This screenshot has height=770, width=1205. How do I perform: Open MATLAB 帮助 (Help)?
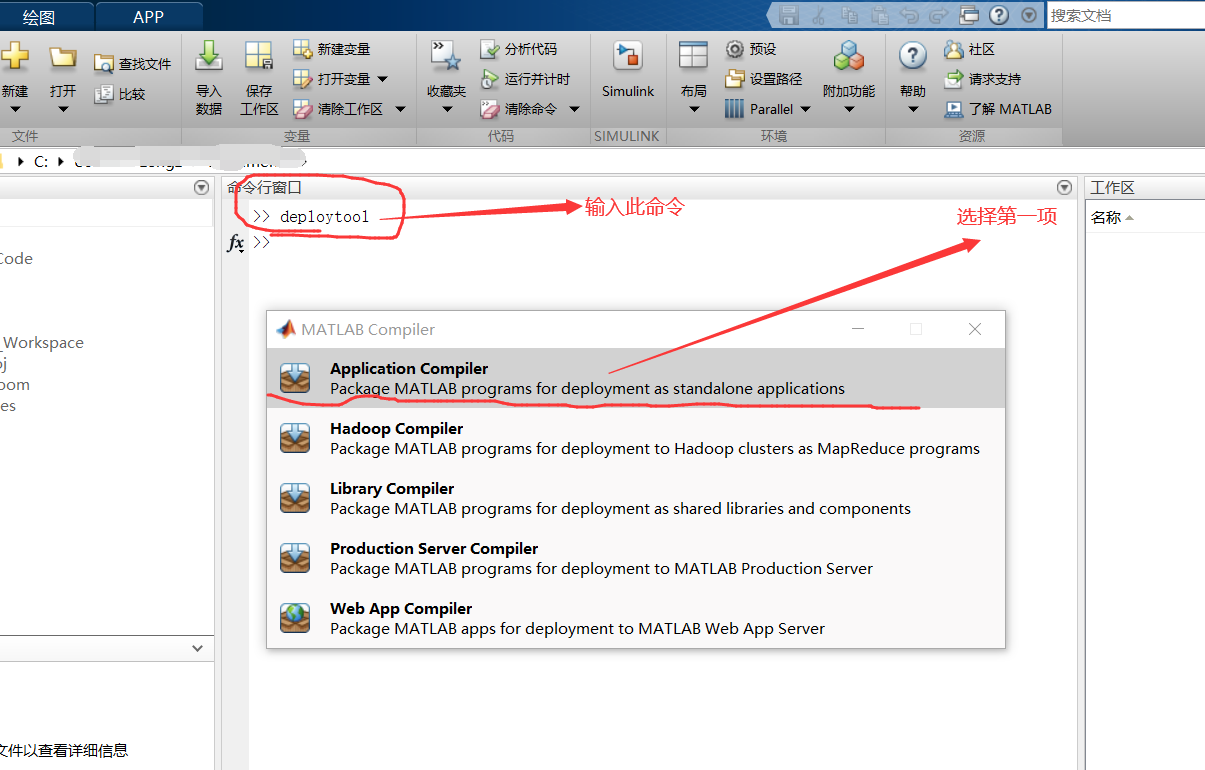[x=911, y=70]
